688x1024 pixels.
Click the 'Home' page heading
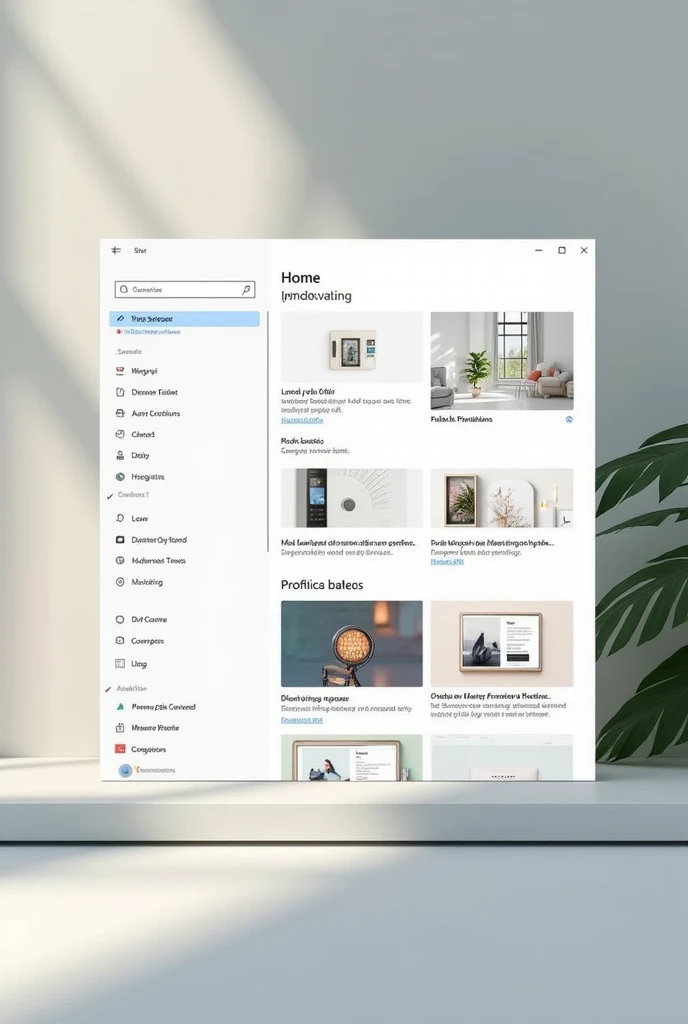(x=300, y=278)
